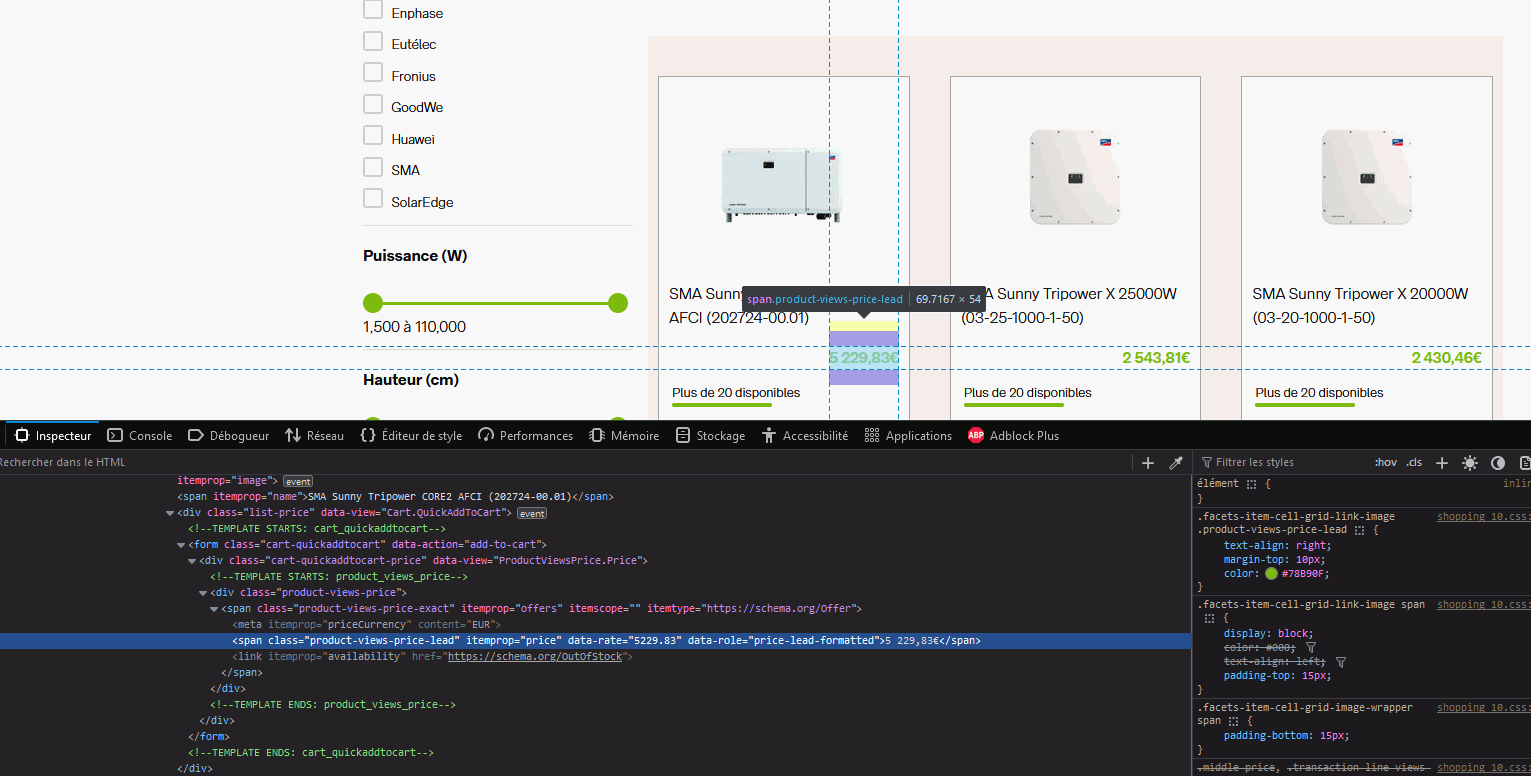1531x776 pixels.
Task: Switch to the Console tab
Action: [140, 436]
